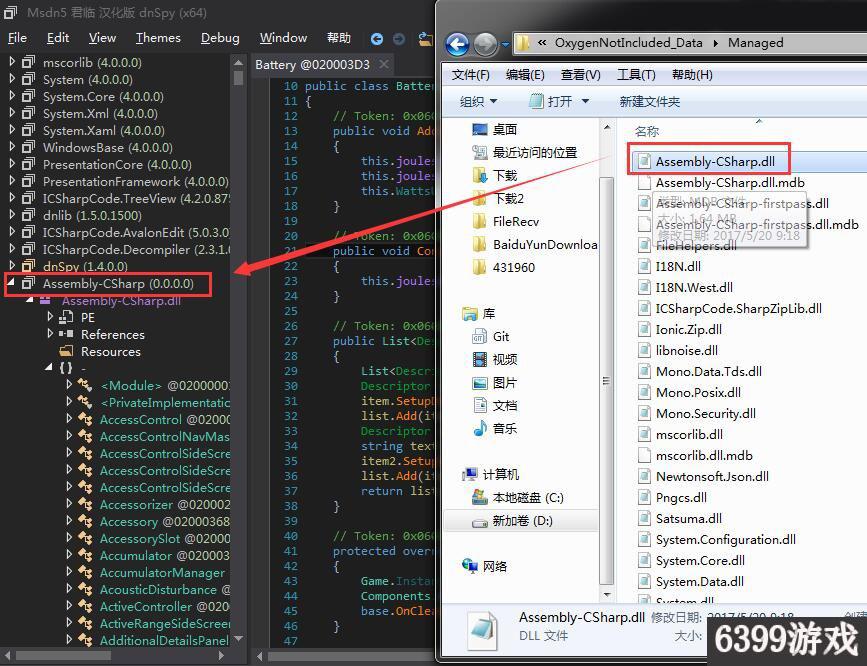Expand the dnlib (1.5.0.1500) node
The width and height of the screenshot is (867, 666).
coord(12,215)
